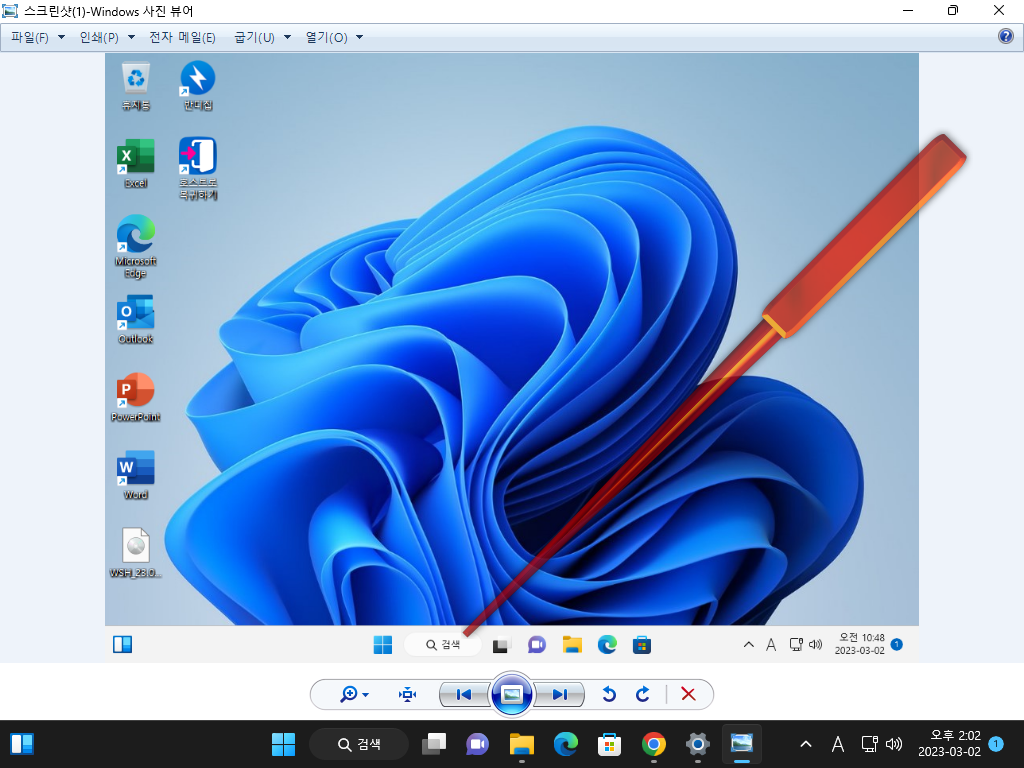Screen dimensions: 1024x768
Task: Click the fit-to-window actual size icon
Action: pos(408,694)
